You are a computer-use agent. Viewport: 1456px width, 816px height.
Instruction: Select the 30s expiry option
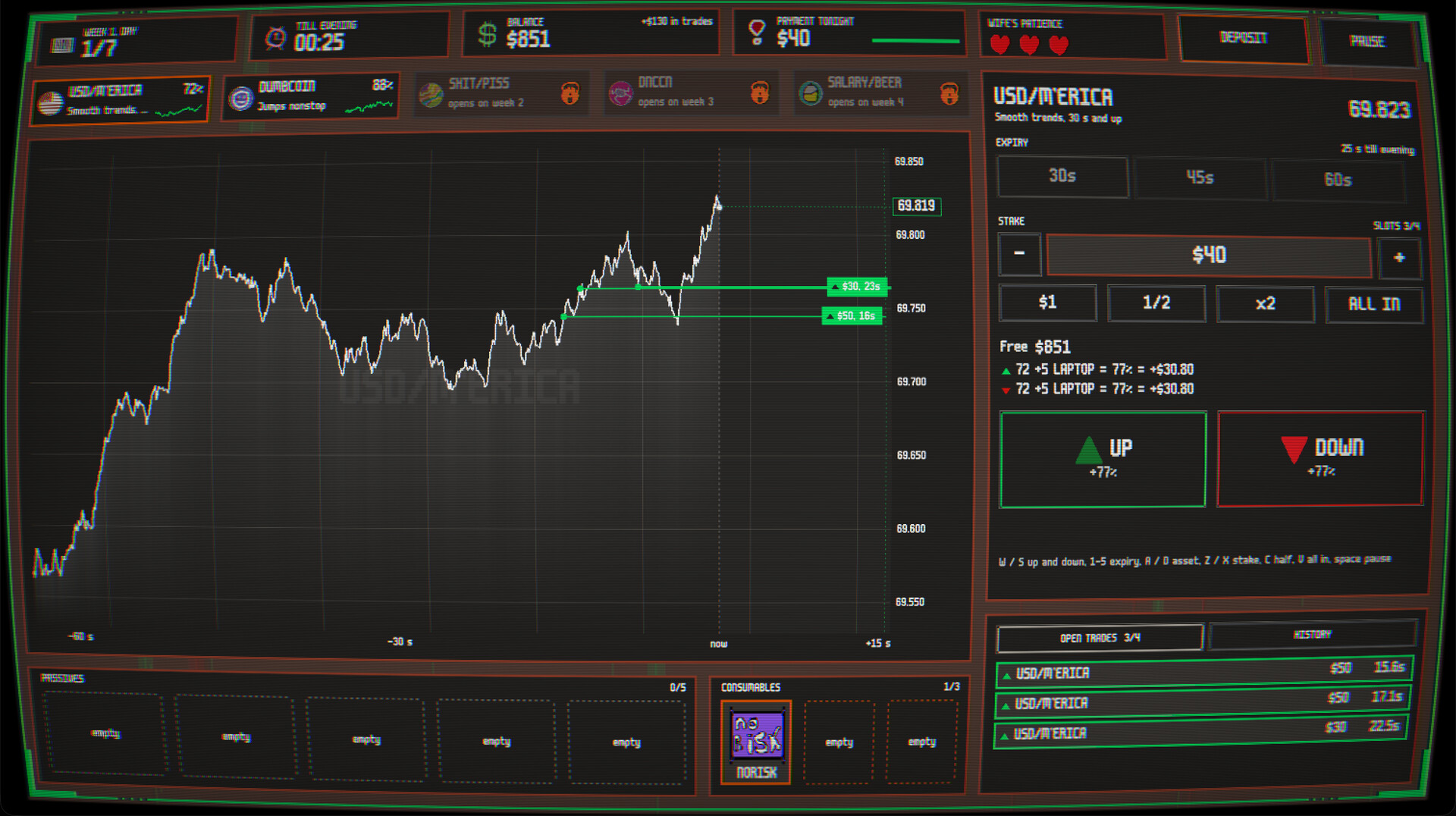click(x=1062, y=177)
